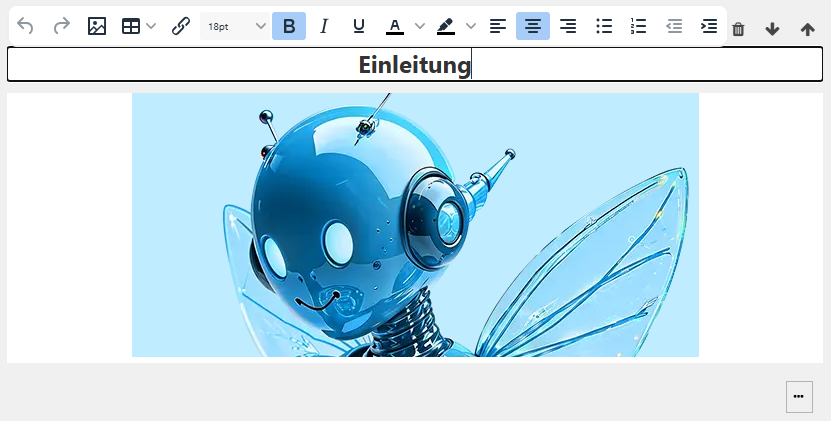
Task: Insert a hyperlink with link icon
Action: pyautogui.click(x=181, y=26)
